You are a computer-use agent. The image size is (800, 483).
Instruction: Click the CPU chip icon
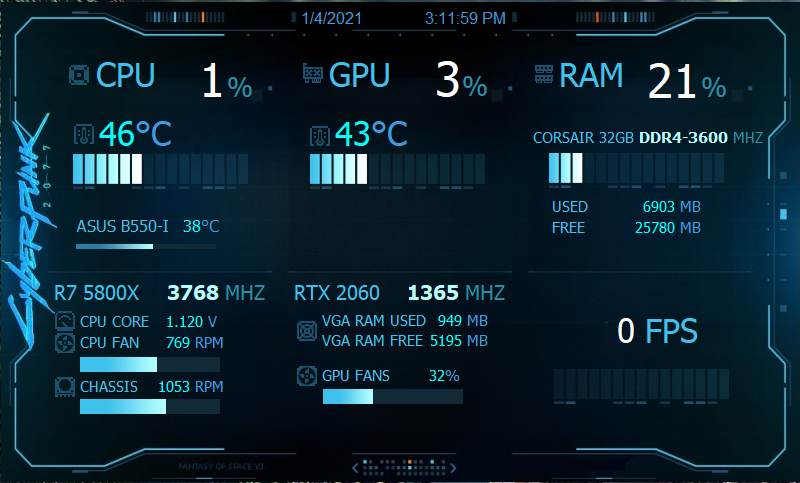coord(78,76)
